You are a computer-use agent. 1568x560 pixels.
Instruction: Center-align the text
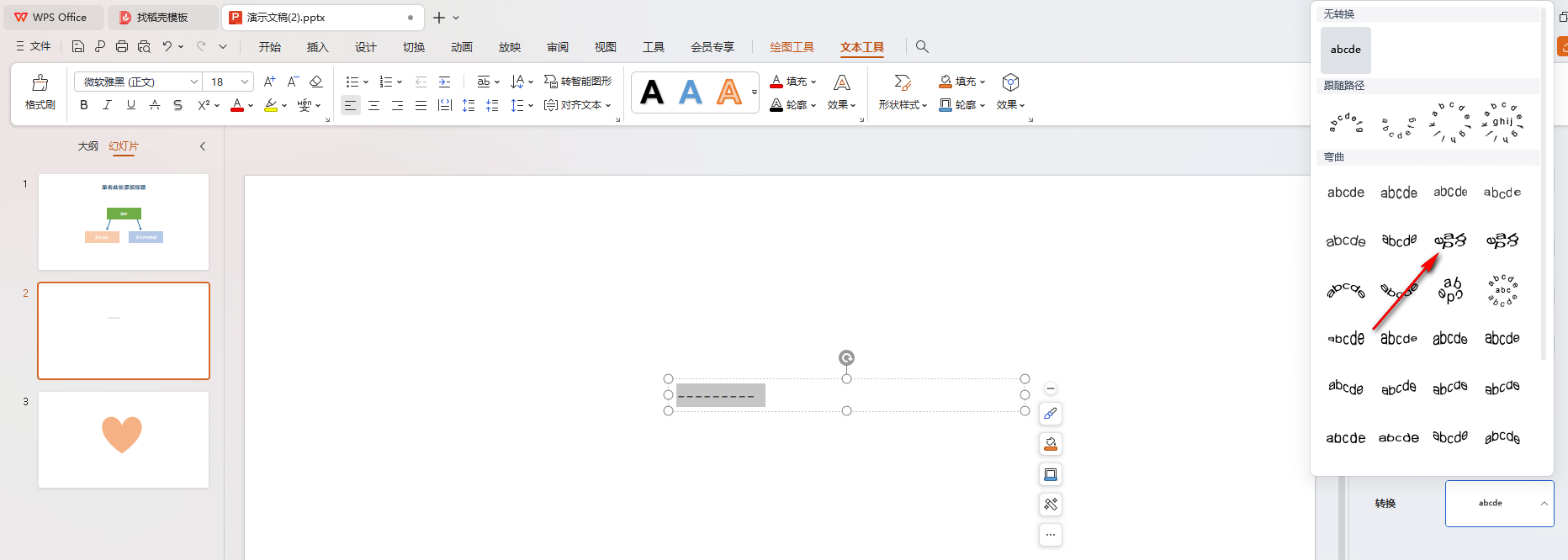point(373,105)
